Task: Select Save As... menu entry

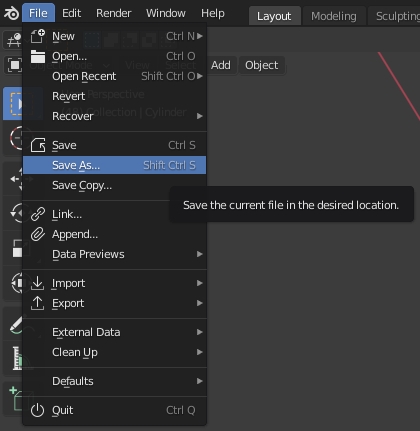Action: point(114,165)
